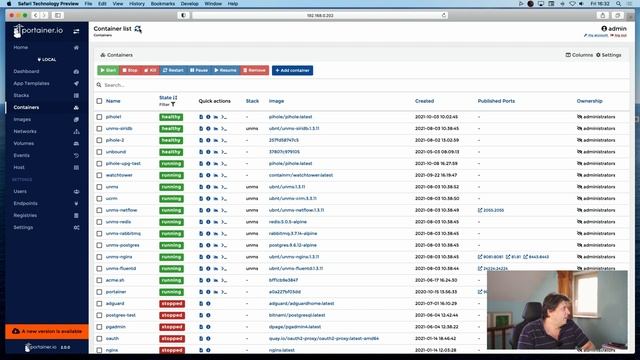This screenshot has width=640, height=360.
Task: Open the table Settings dropdown
Action: click(609, 55)
